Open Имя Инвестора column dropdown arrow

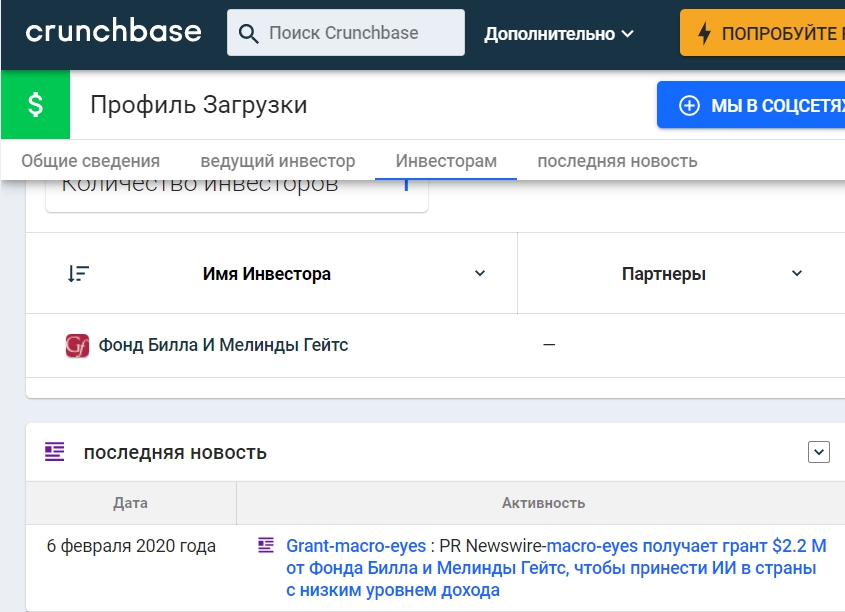coord(480,273)
